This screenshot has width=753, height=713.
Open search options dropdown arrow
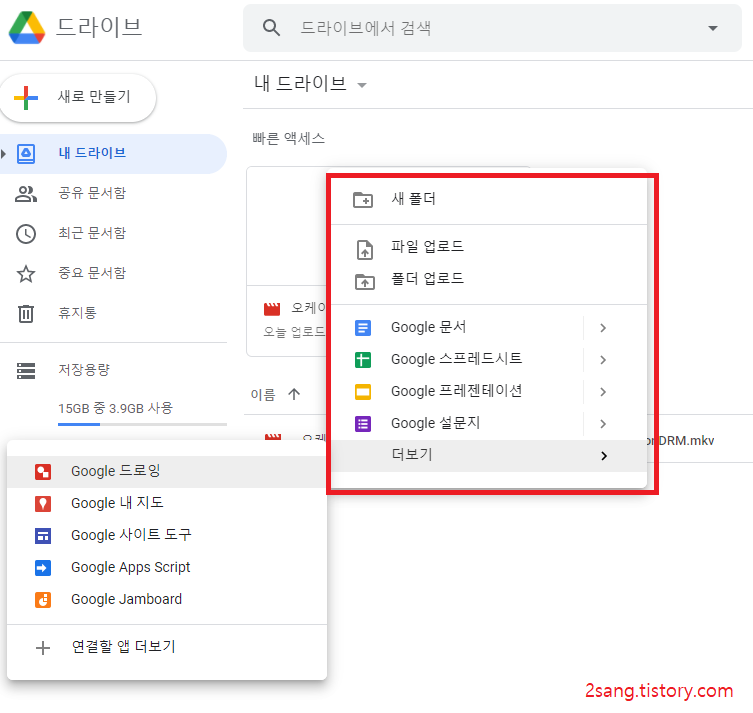713,28
